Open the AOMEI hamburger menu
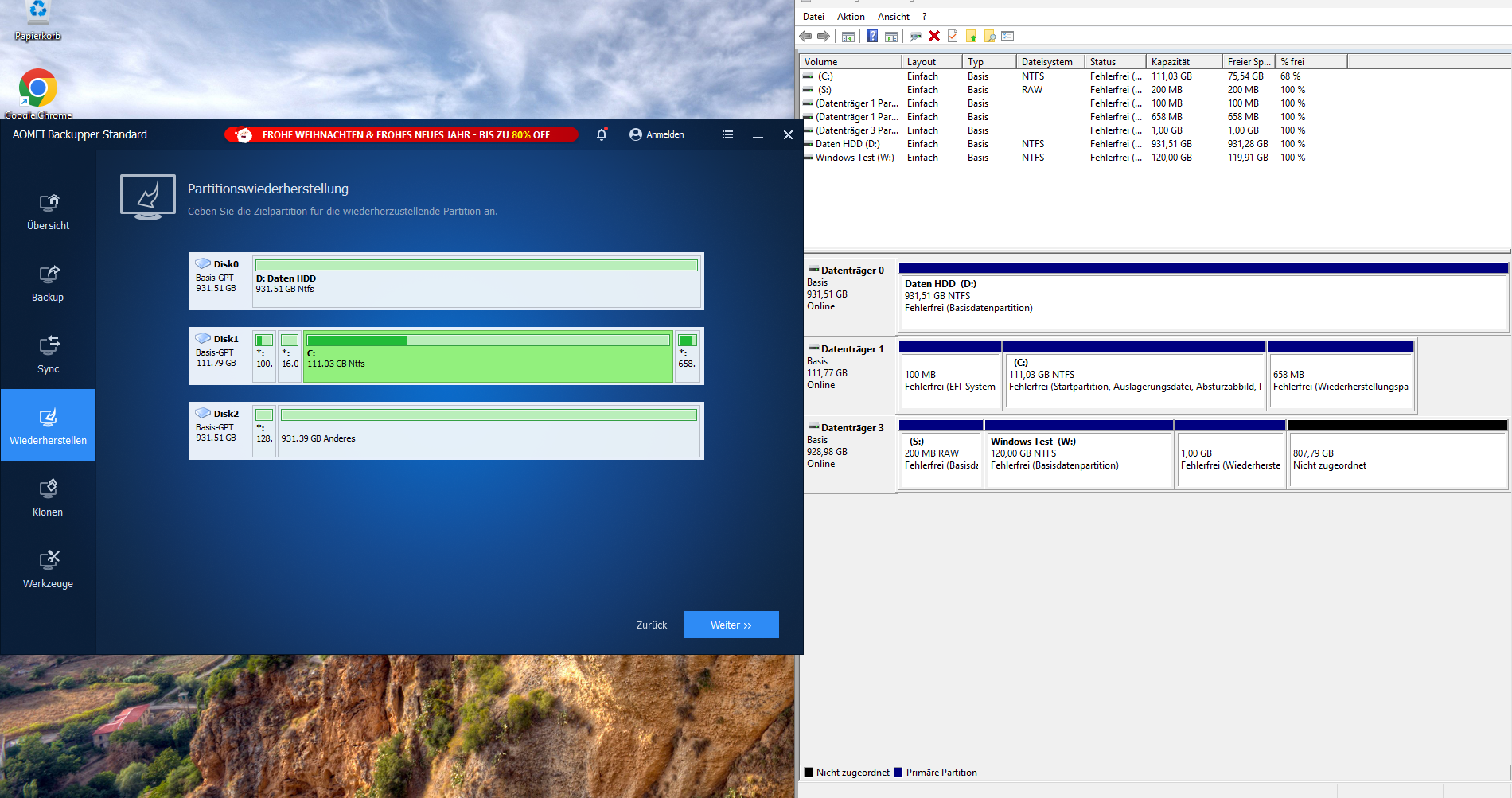 coord(727,134)
